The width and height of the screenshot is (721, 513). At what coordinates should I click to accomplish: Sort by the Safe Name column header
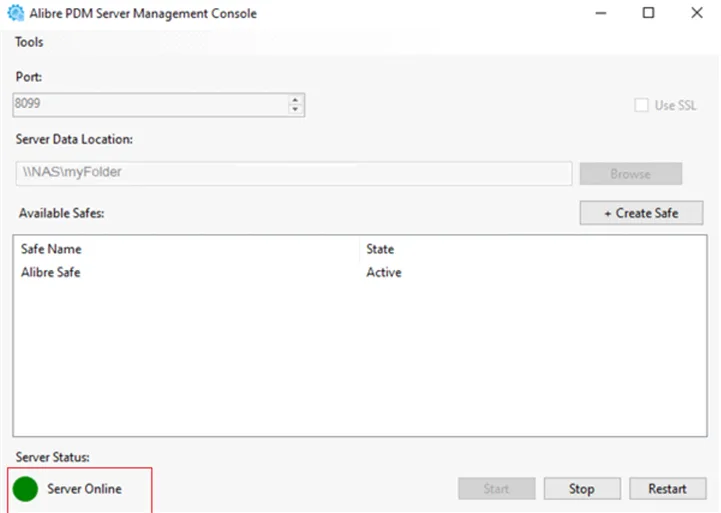[51, 249]
